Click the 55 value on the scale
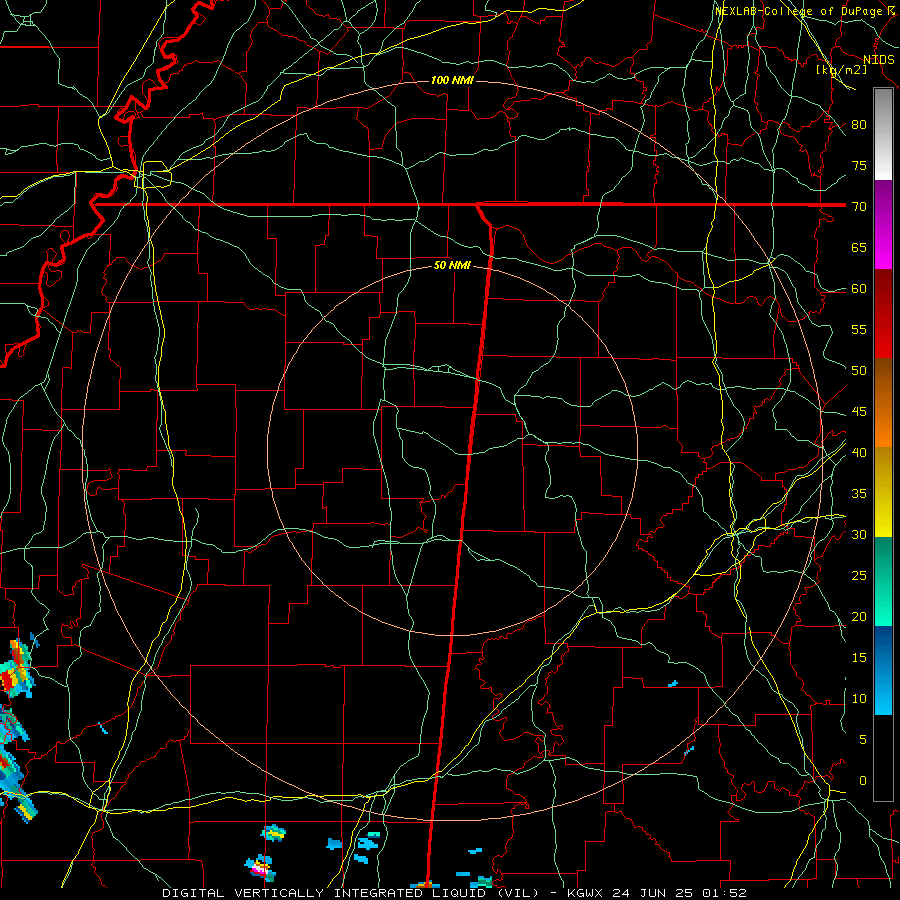Image resolution: width=900 pixels, height=900 pixels. pos(859,330)
